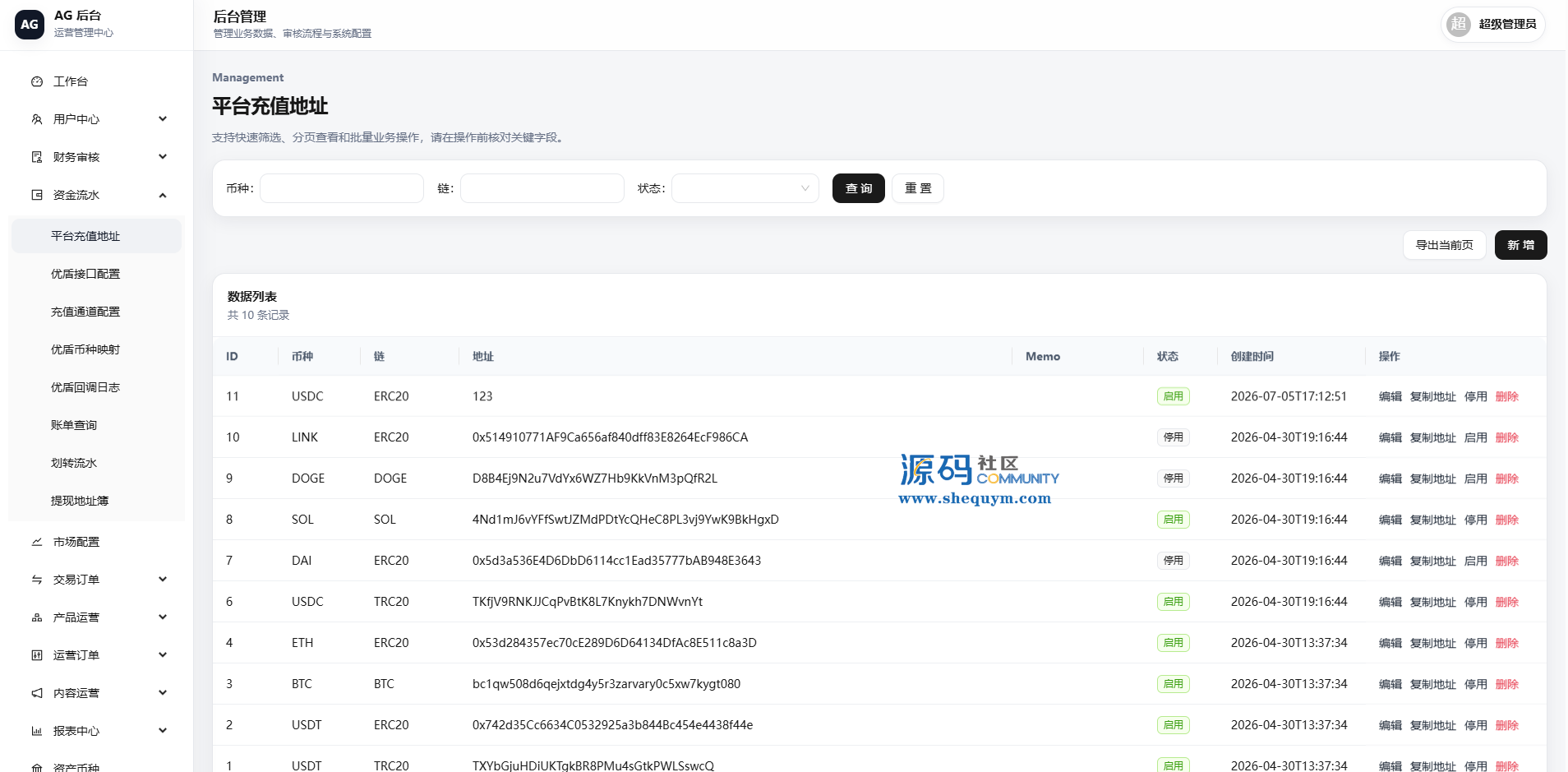The width and height of the screenshot is (1568, 772).
Task: Click the 市场配置 chart icon
Action: coord(37,542)
